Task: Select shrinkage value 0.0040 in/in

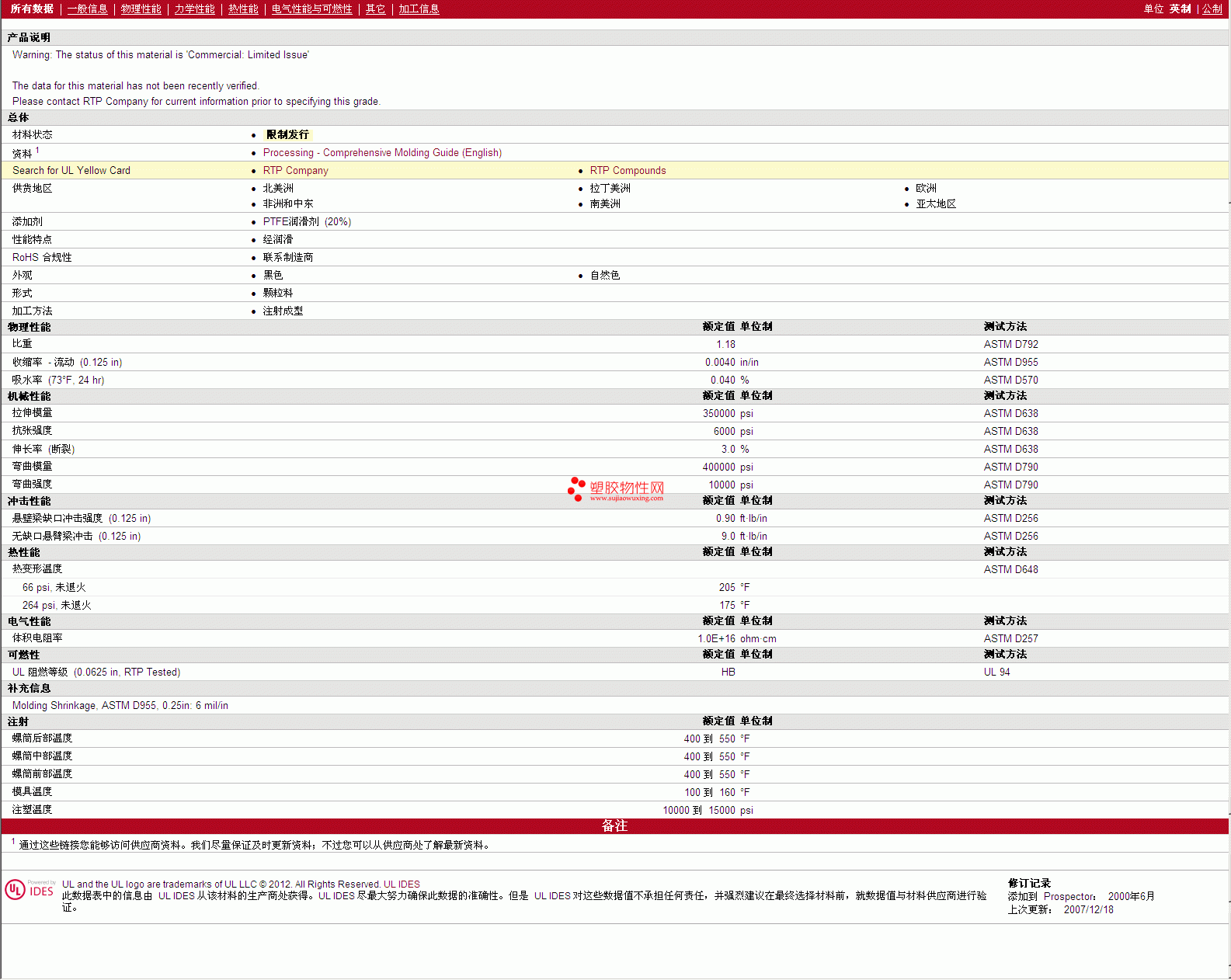Action: (x=732, y=363)
